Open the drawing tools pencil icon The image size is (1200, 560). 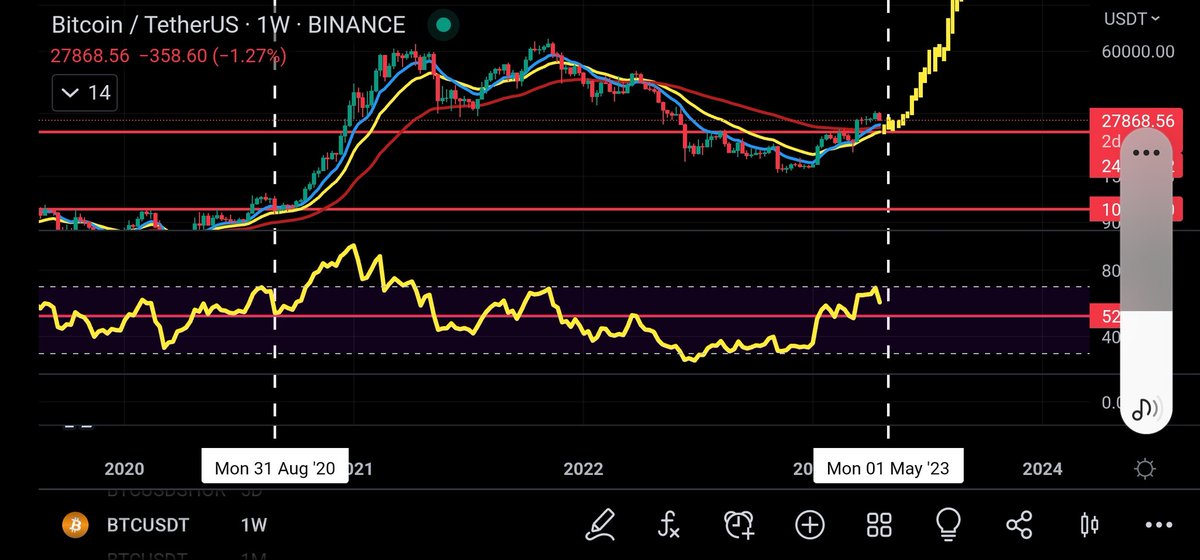[602, 523]
